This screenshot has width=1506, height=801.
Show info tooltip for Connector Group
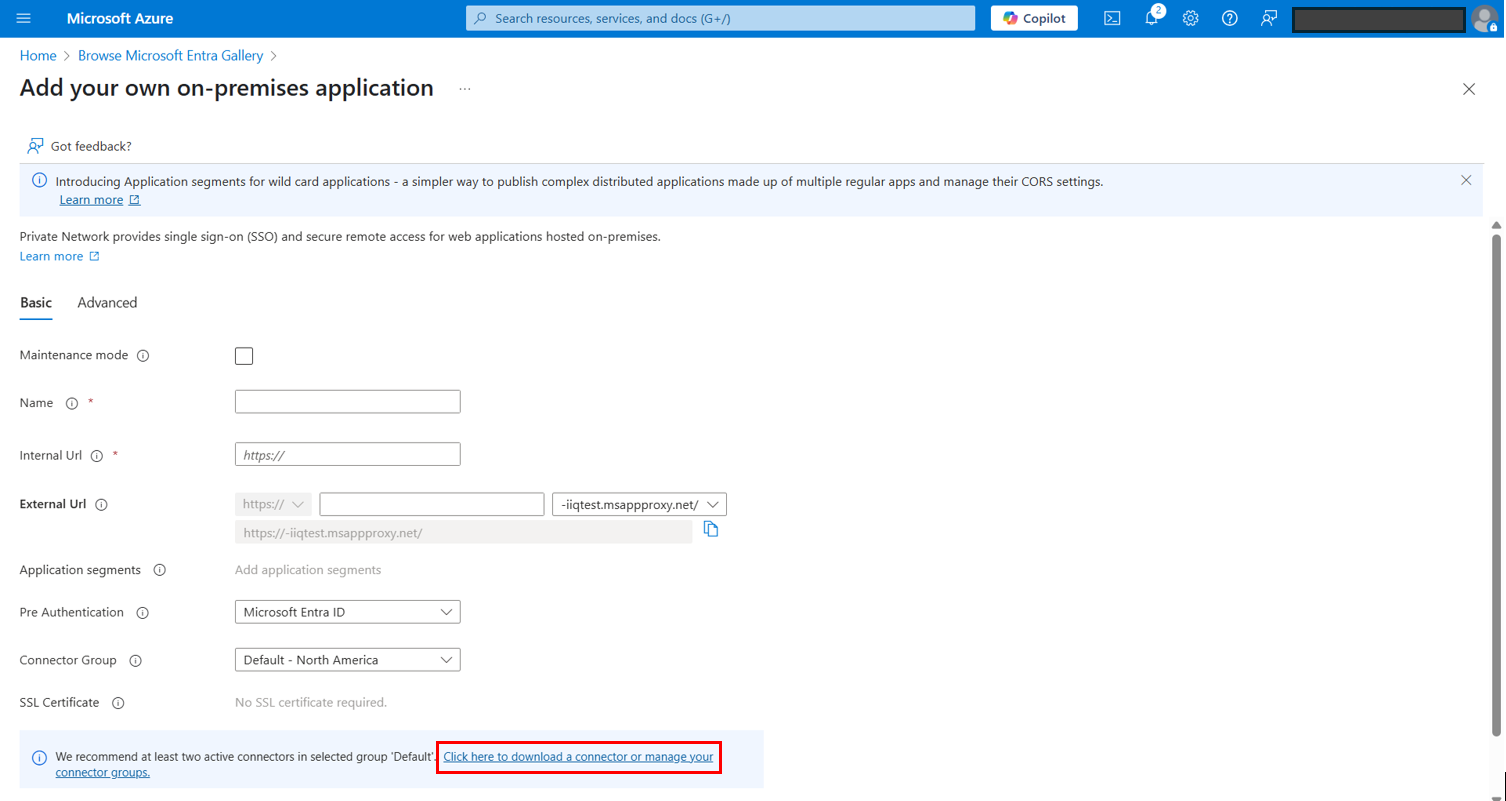[136, 661]
